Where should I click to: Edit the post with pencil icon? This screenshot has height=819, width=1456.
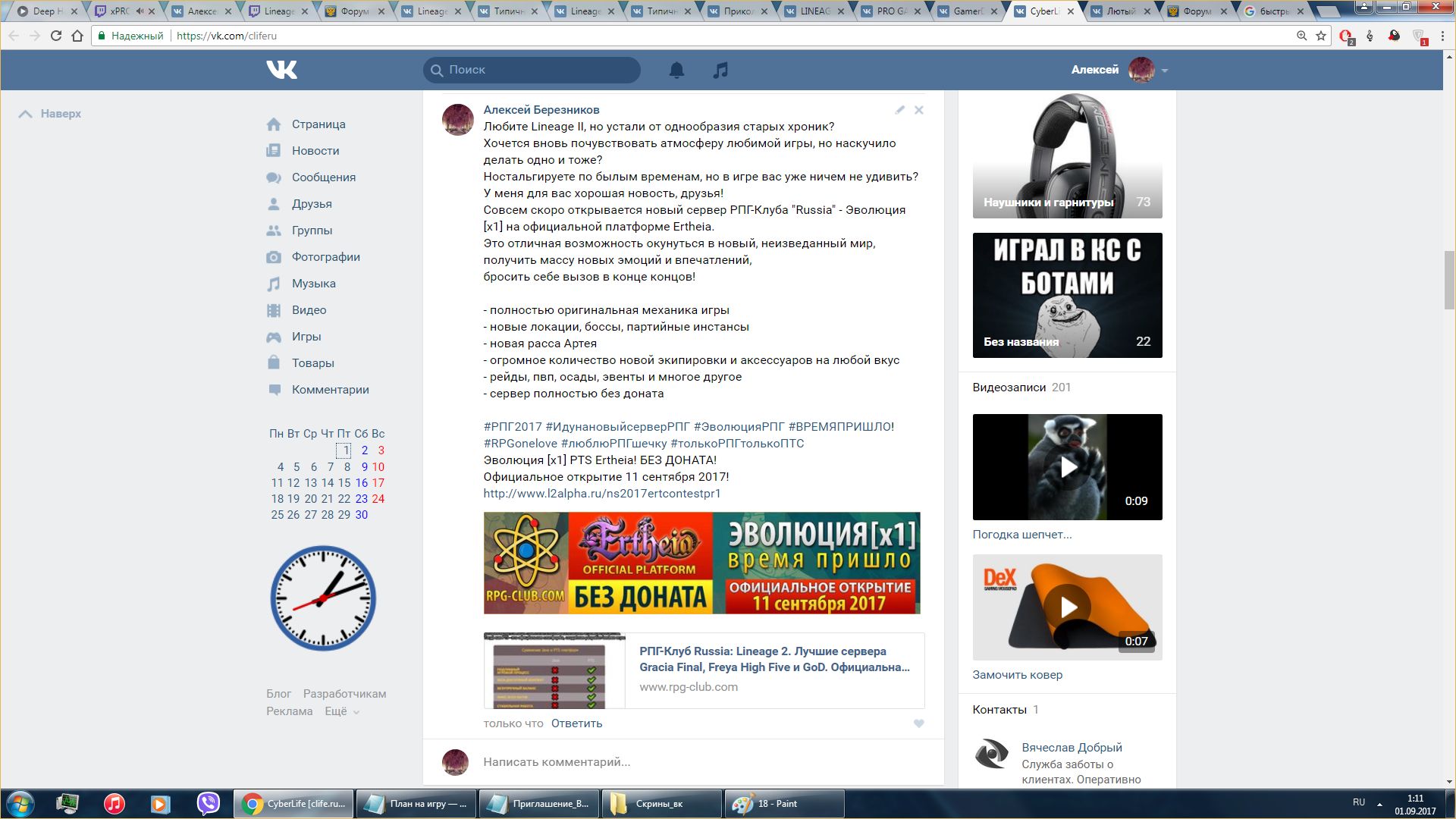click(x=899, y=110)
